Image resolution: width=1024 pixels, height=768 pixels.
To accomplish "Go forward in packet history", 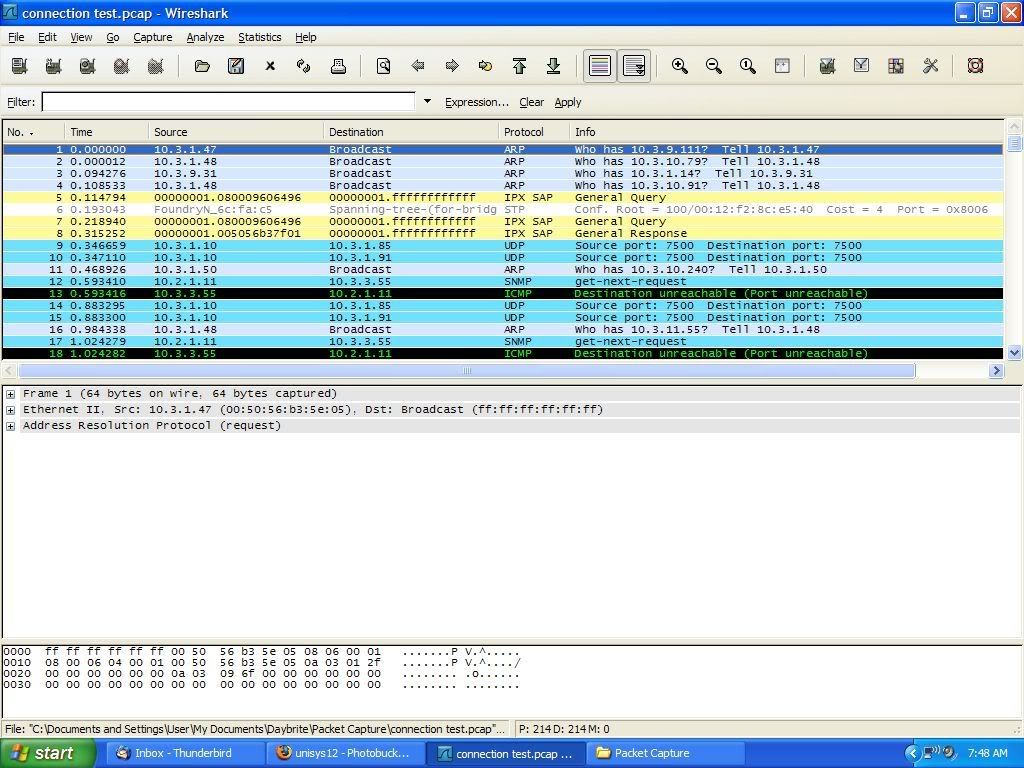I will (452, 66).
